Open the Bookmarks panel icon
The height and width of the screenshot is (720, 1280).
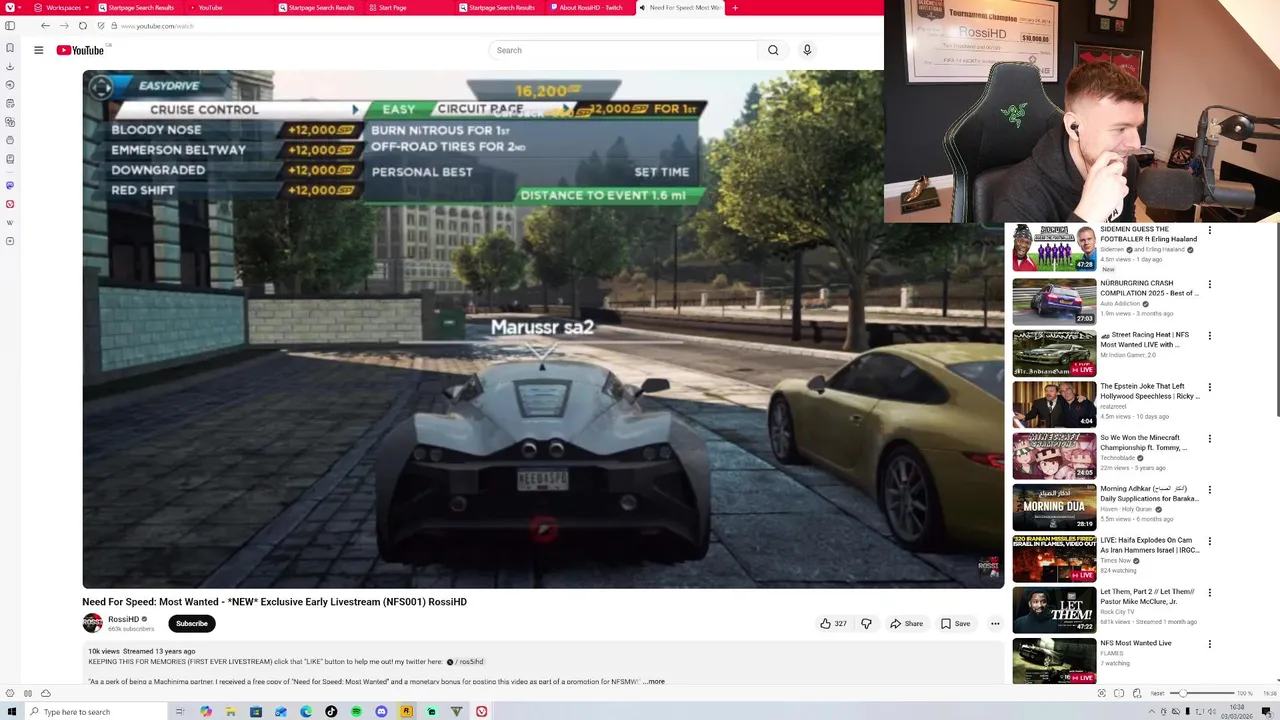10,48
